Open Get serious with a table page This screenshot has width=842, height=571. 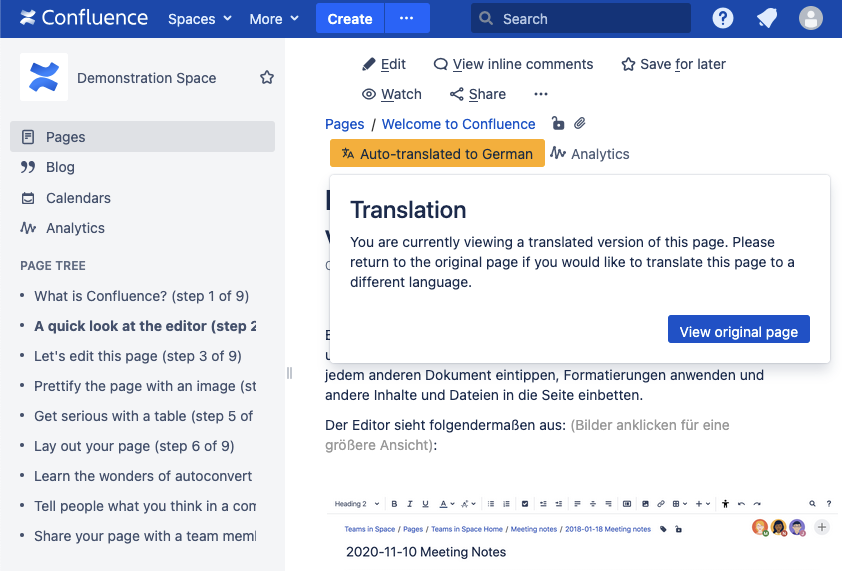[x=143, y=416]
